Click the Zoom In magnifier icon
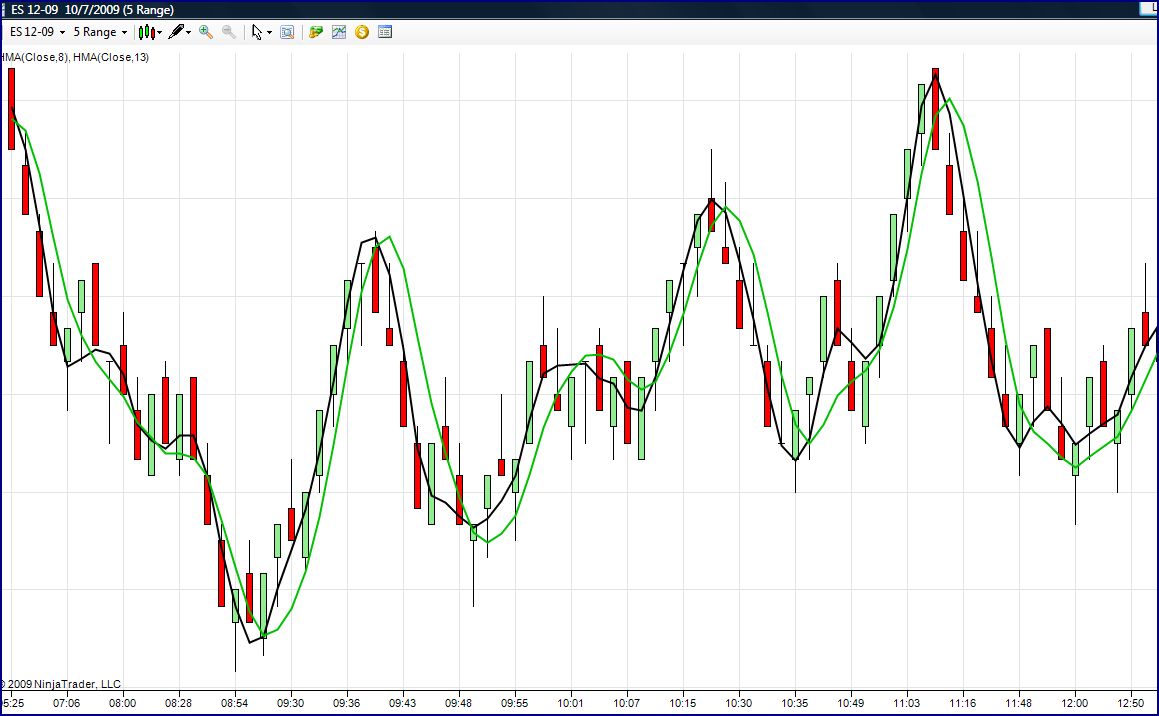1159x716 pixels. pyautogui.click(x=206, y=32)
